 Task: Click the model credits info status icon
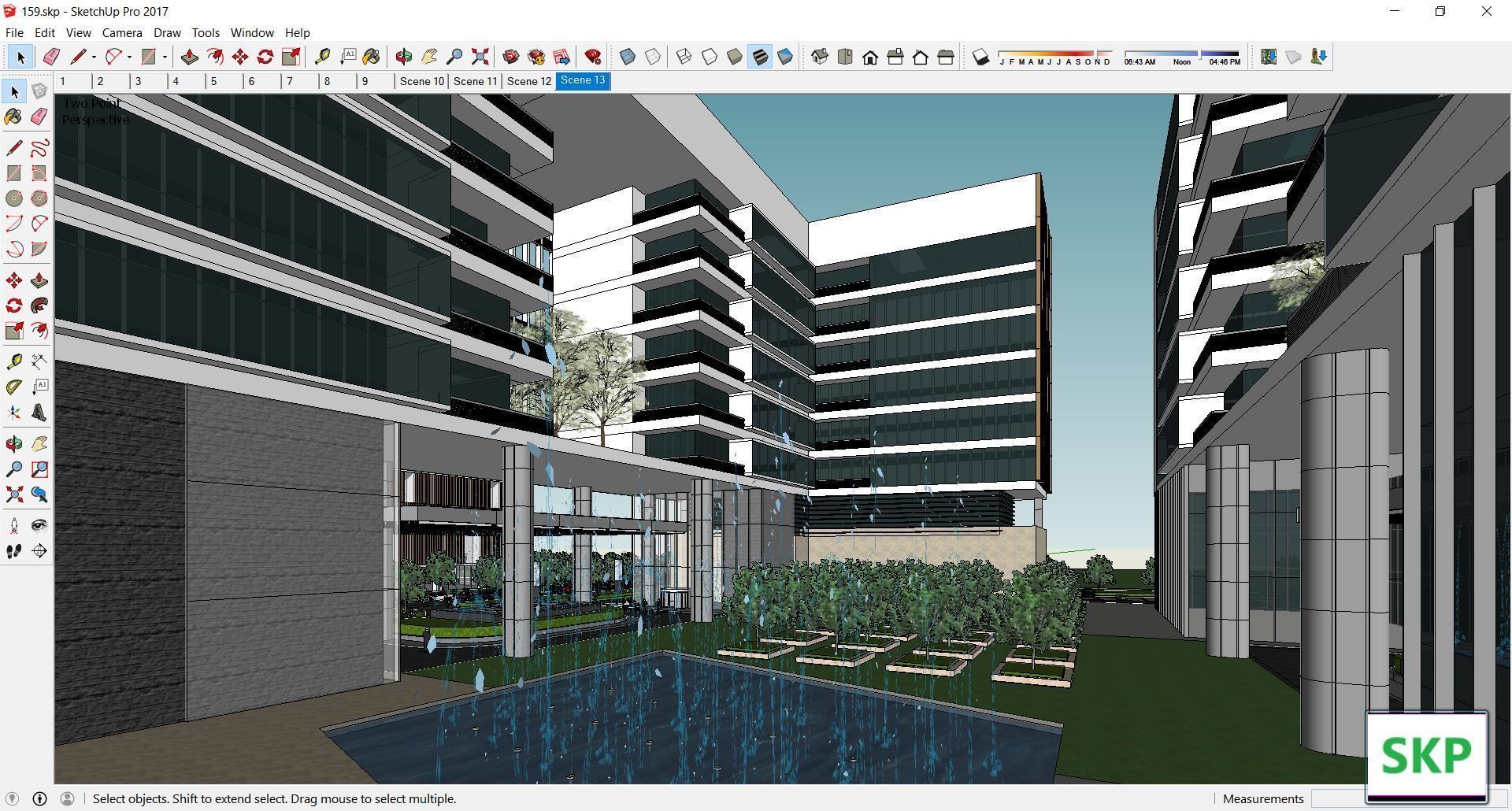click(39, 798)
